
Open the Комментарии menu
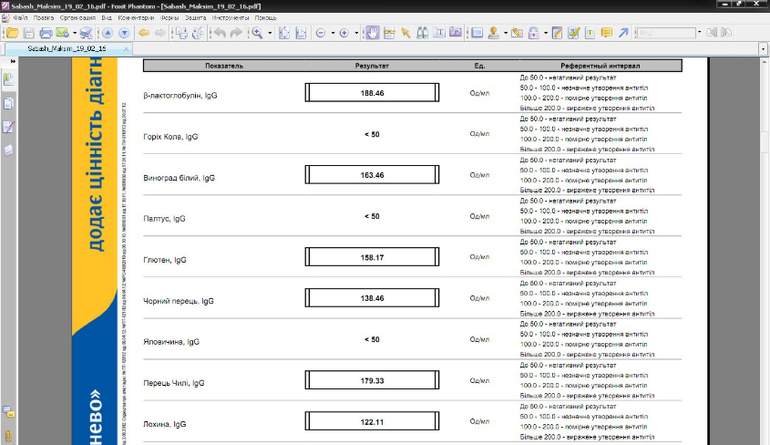[135, 18]
